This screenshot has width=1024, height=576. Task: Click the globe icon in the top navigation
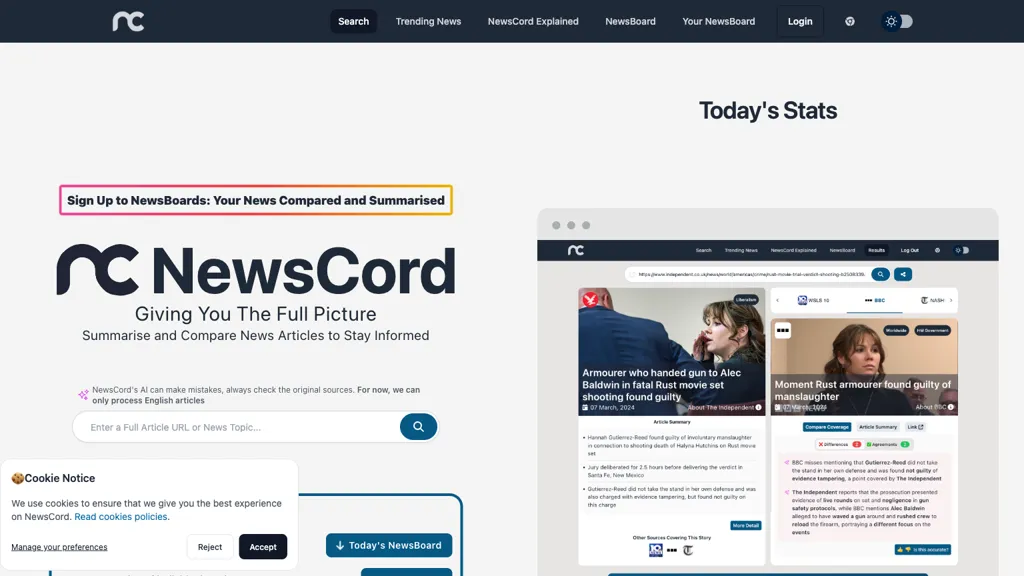point(849,21)
